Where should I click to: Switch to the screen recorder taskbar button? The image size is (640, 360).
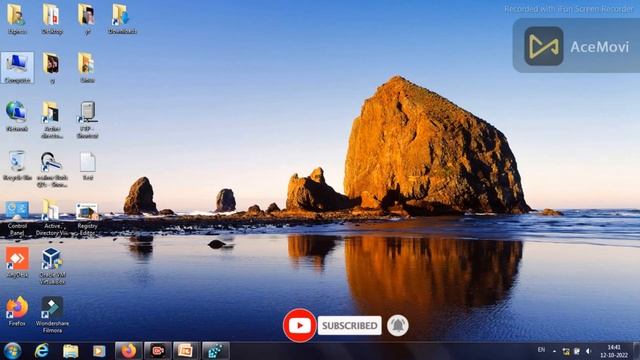click(x=158, y=351)
